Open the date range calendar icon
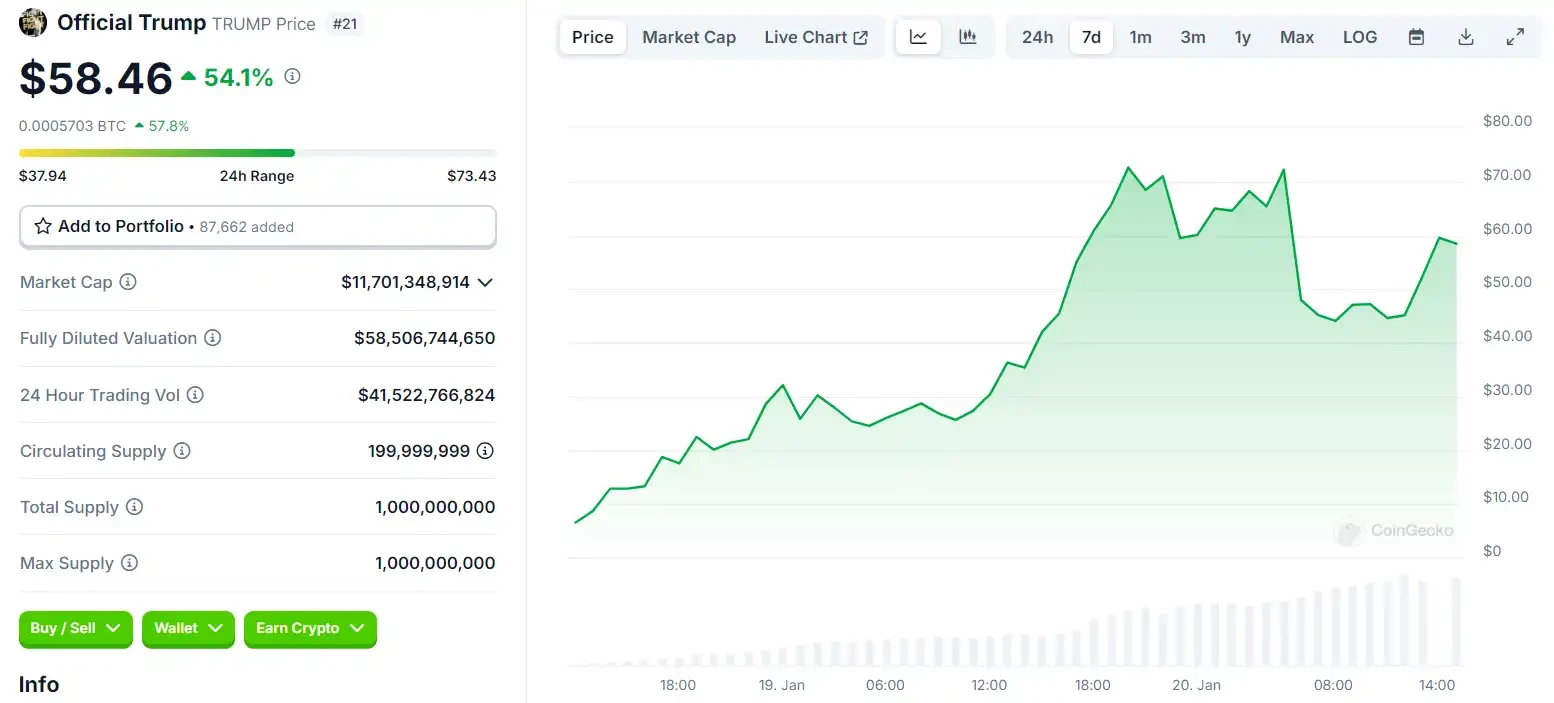This screenshot has height=703, width=1554. [x=1416, y=36]
